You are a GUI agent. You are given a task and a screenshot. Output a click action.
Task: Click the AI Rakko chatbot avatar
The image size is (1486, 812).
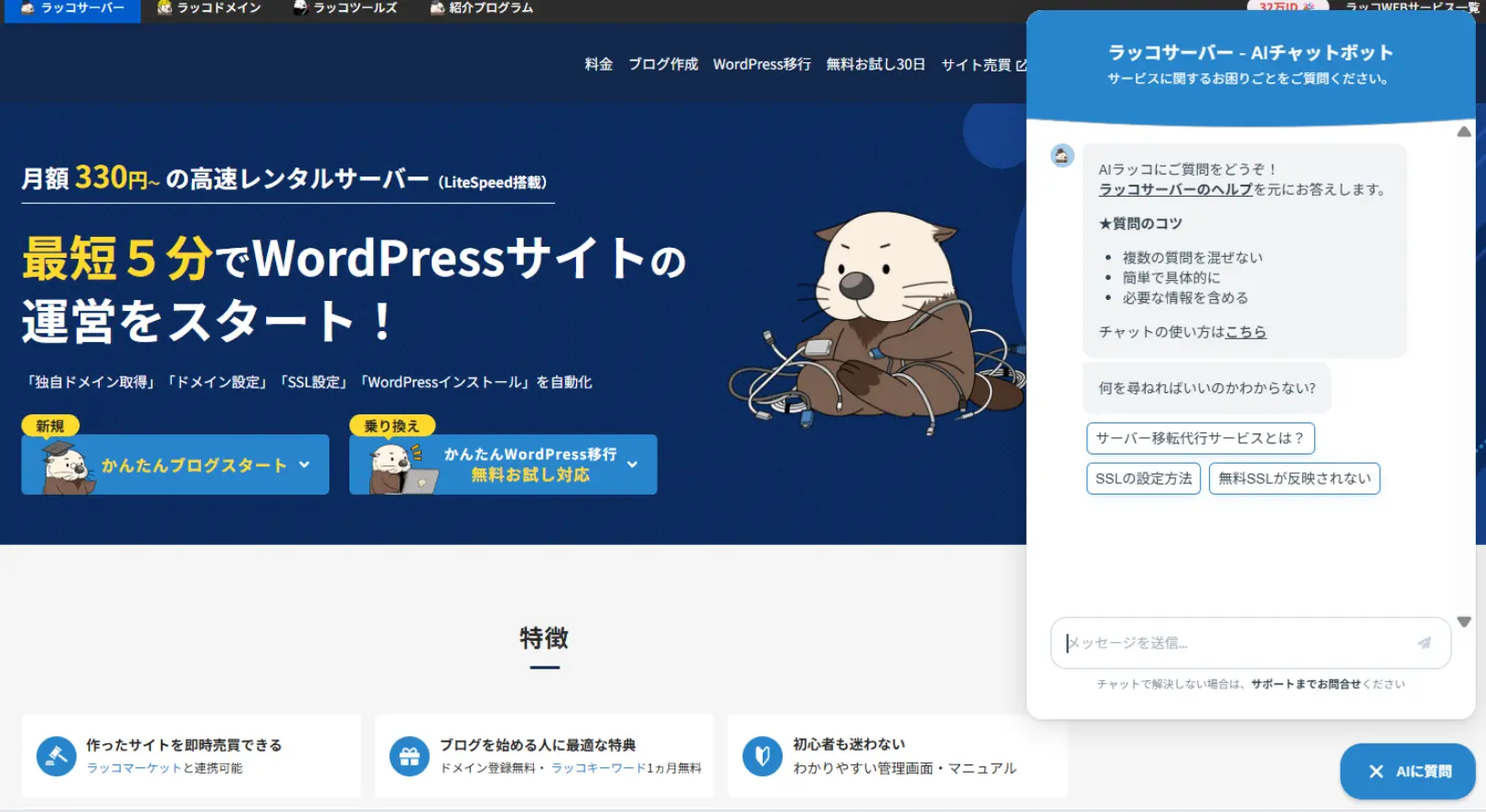(1062, 155)
